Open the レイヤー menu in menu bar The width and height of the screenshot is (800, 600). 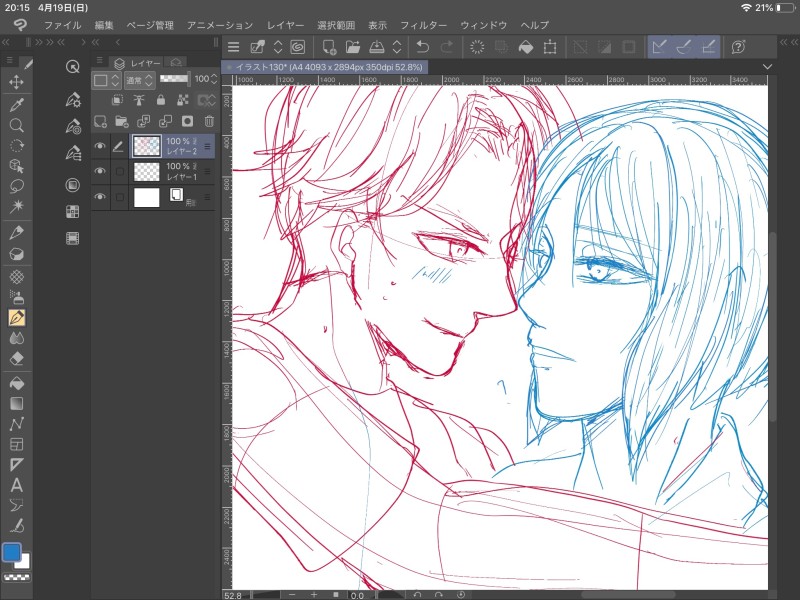[285, 25]
